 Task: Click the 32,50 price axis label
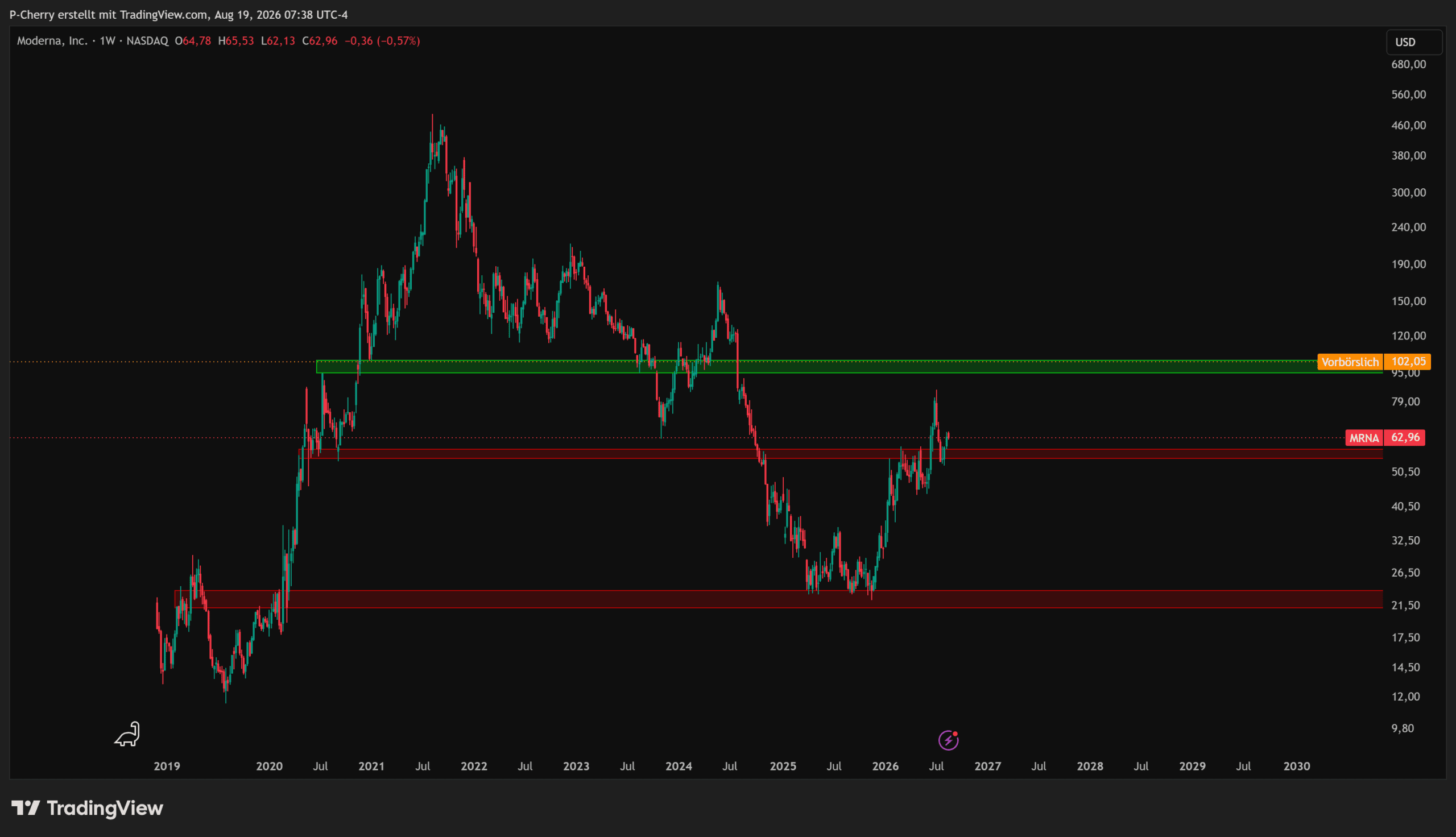[1406, 540]
